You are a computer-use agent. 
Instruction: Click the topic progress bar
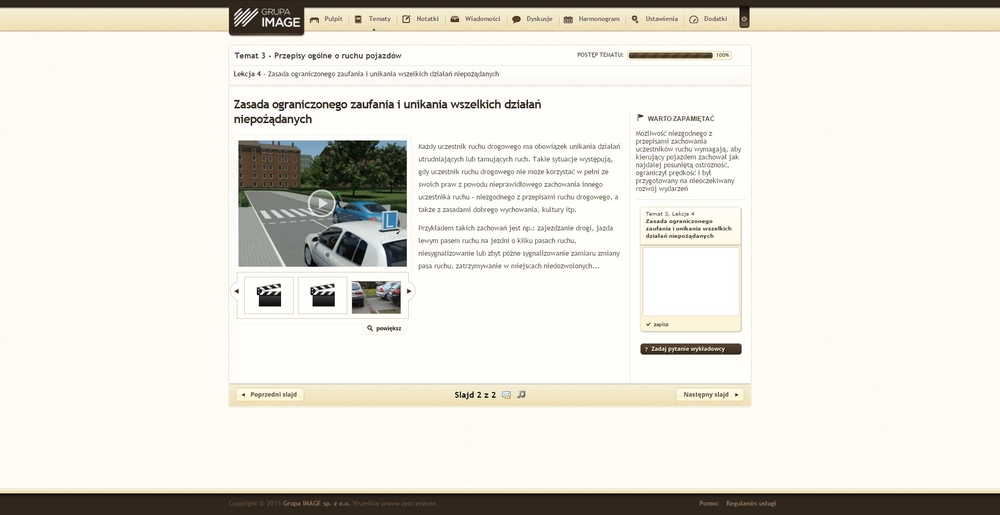pyautogui.click(x=670, y=55)
